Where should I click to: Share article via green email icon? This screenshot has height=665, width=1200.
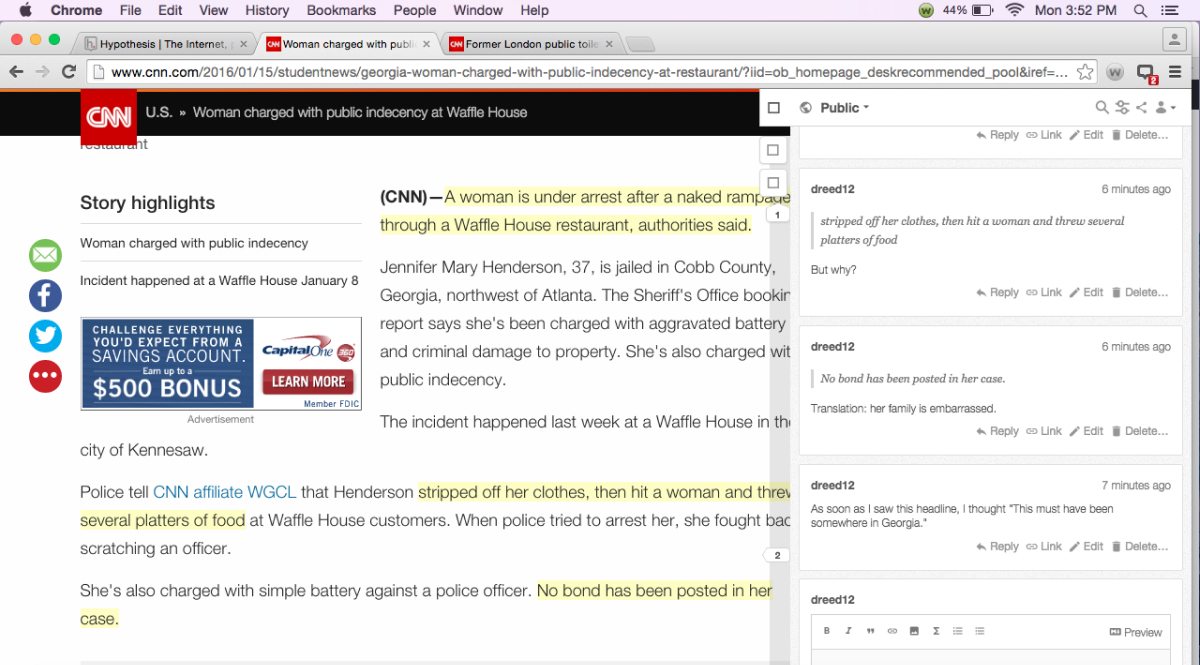[x=45, y=256]
